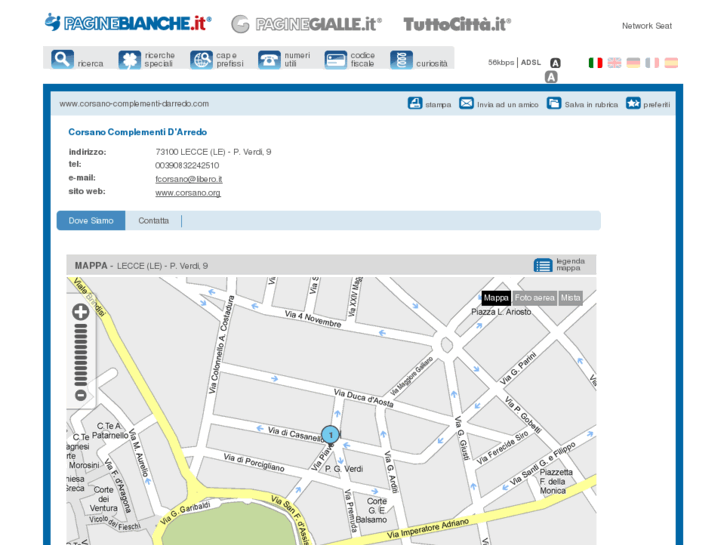Select the Dove Siamo tab
Image resolution: width=727 pixels, height=545 pixels.
point(91,220)
